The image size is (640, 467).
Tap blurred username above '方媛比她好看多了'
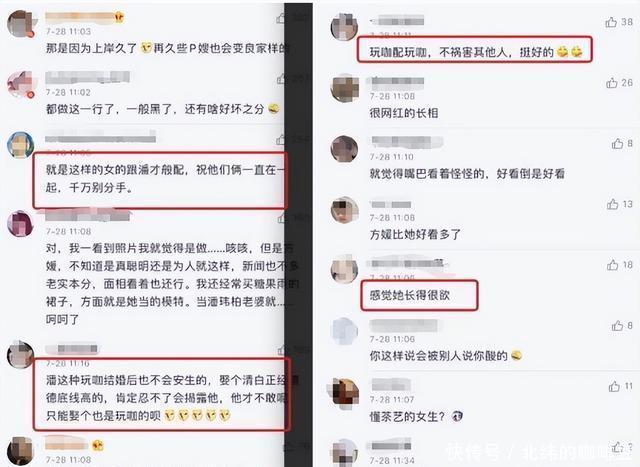(391, 205)
